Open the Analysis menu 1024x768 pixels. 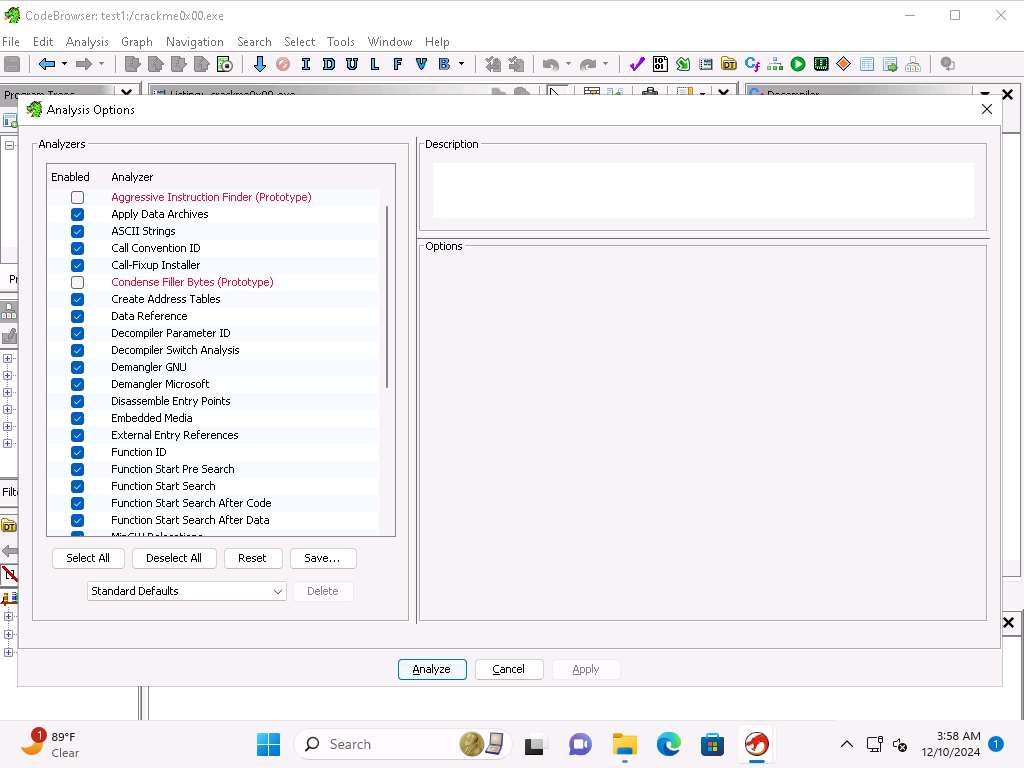pyautogui.click(x=87, y=42)
